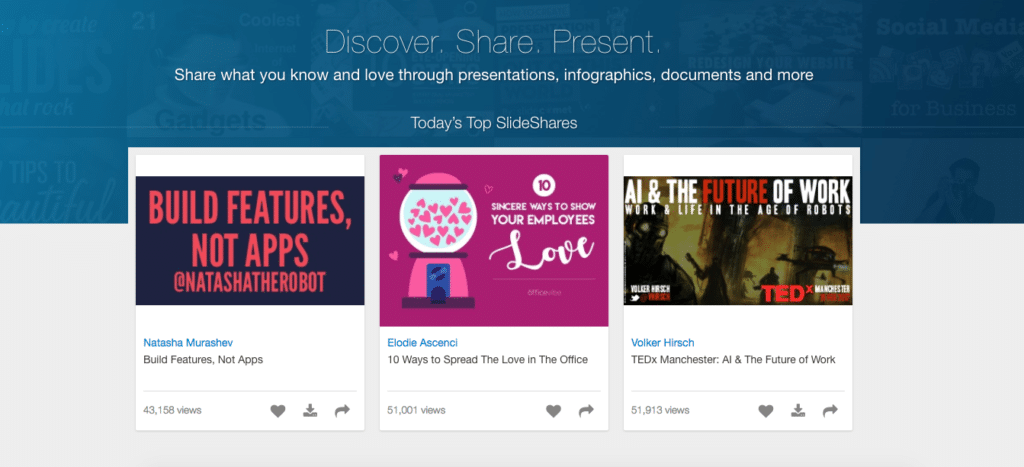Click the 51,913 views count
The width and height of the screenshot is (1024, 467).
coord(660,410)
